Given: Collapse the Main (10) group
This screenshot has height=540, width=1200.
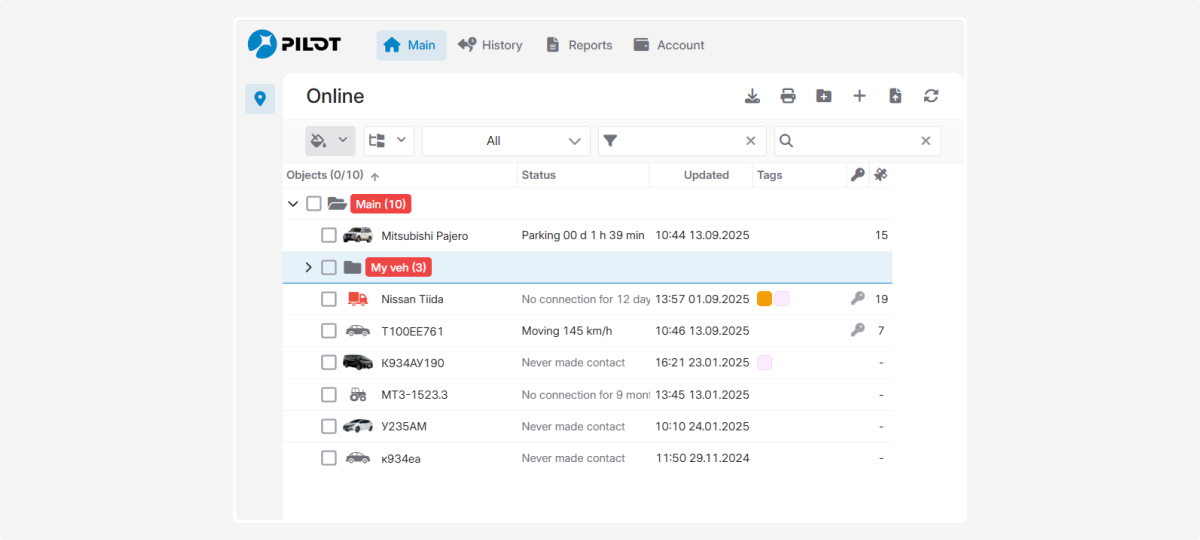Looking at the screenshot, I should click(x=293, y=204).
